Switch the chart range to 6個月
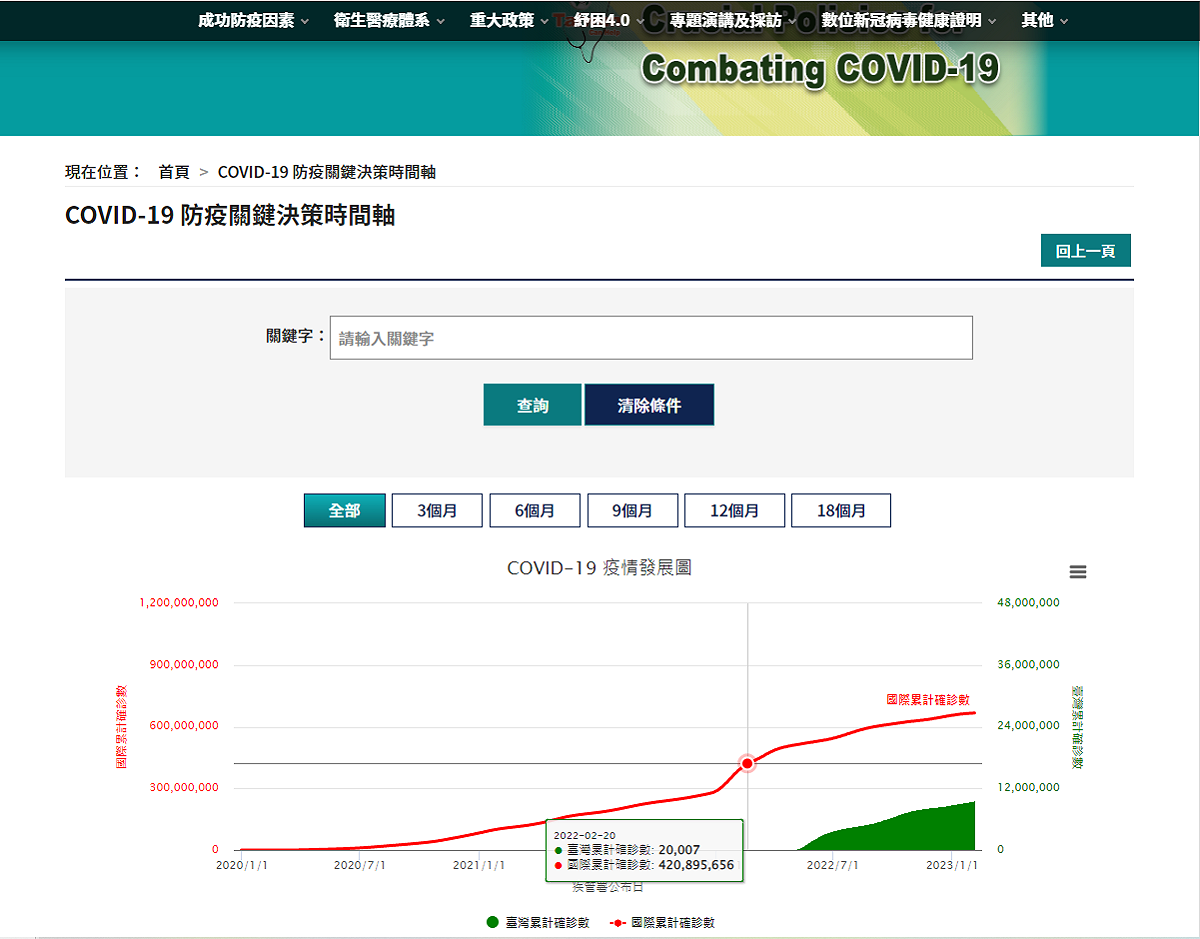This screenshot has width=1200, height=939. coord(535,510)
